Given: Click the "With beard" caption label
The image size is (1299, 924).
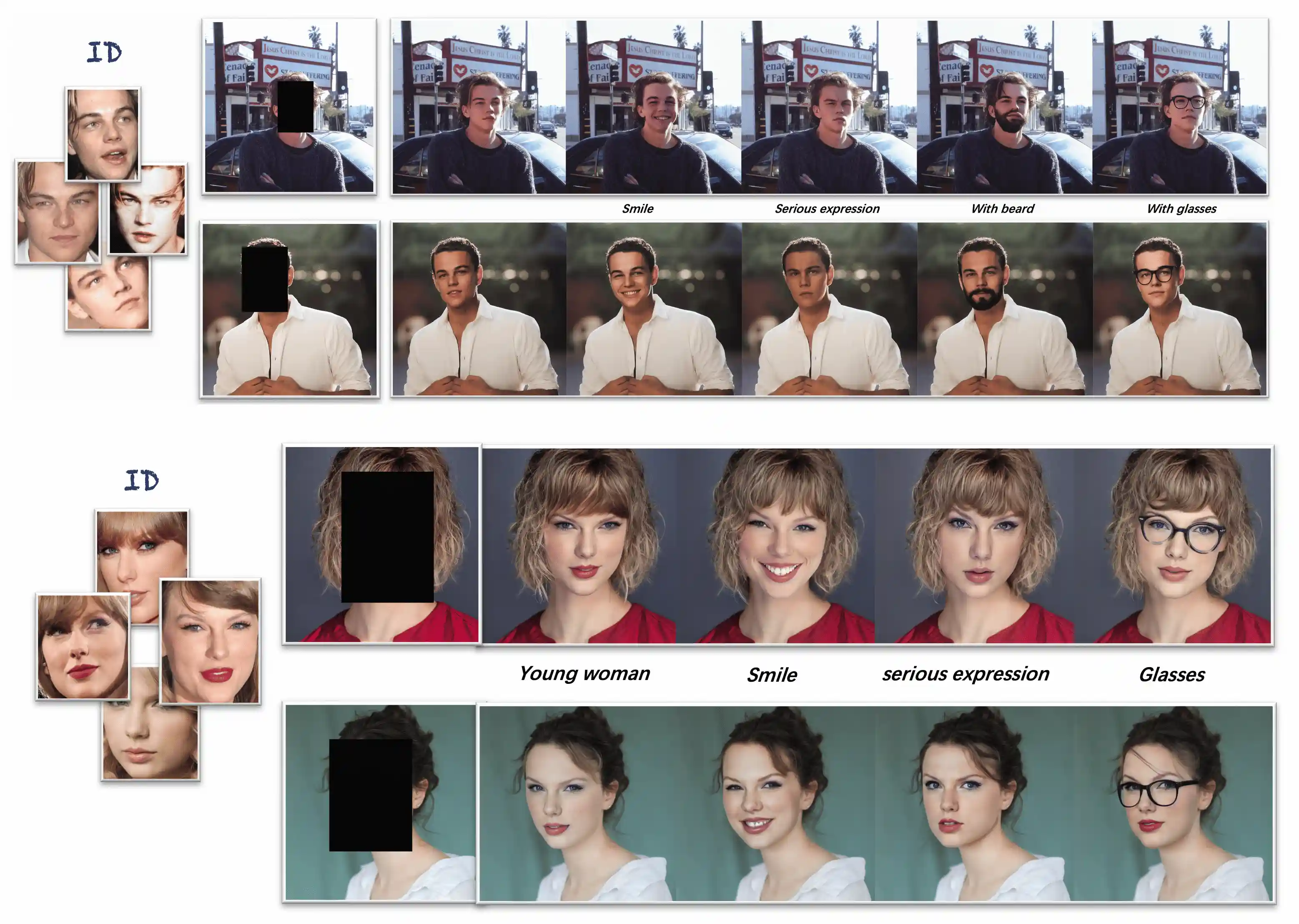Looking at the screenshot, I should click(1002, 209).
